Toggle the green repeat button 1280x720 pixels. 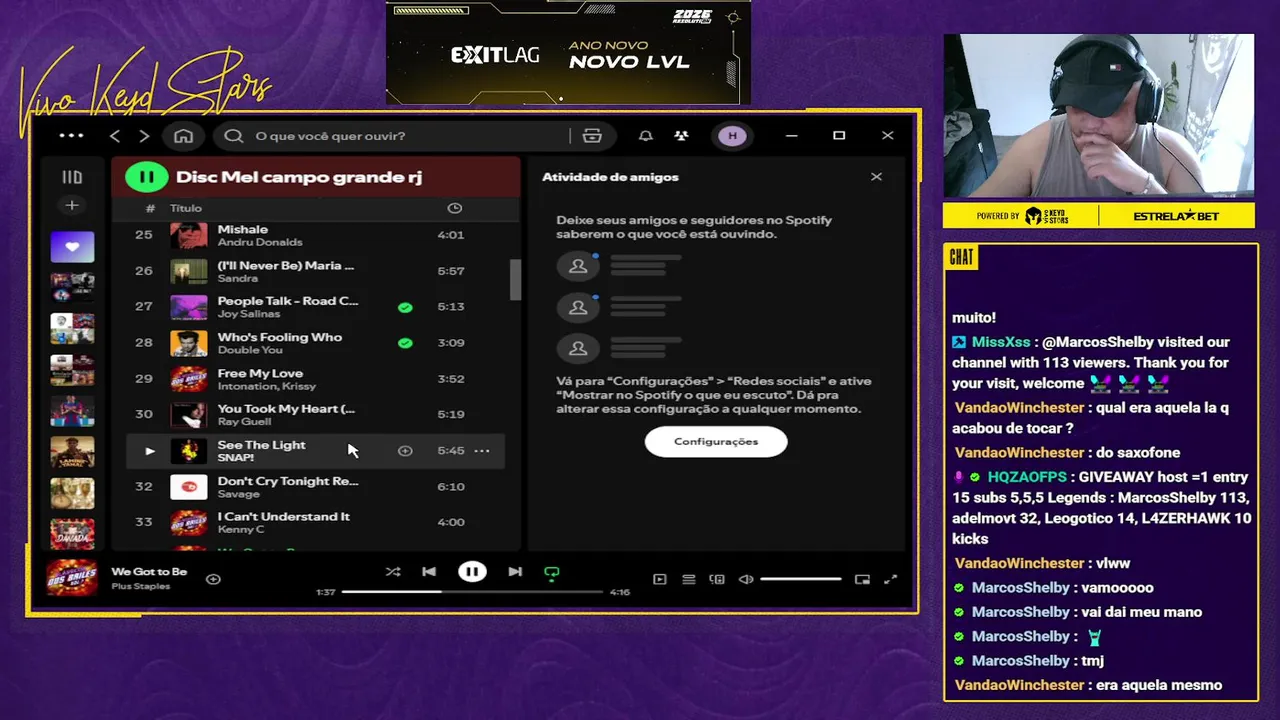[551, 573]
